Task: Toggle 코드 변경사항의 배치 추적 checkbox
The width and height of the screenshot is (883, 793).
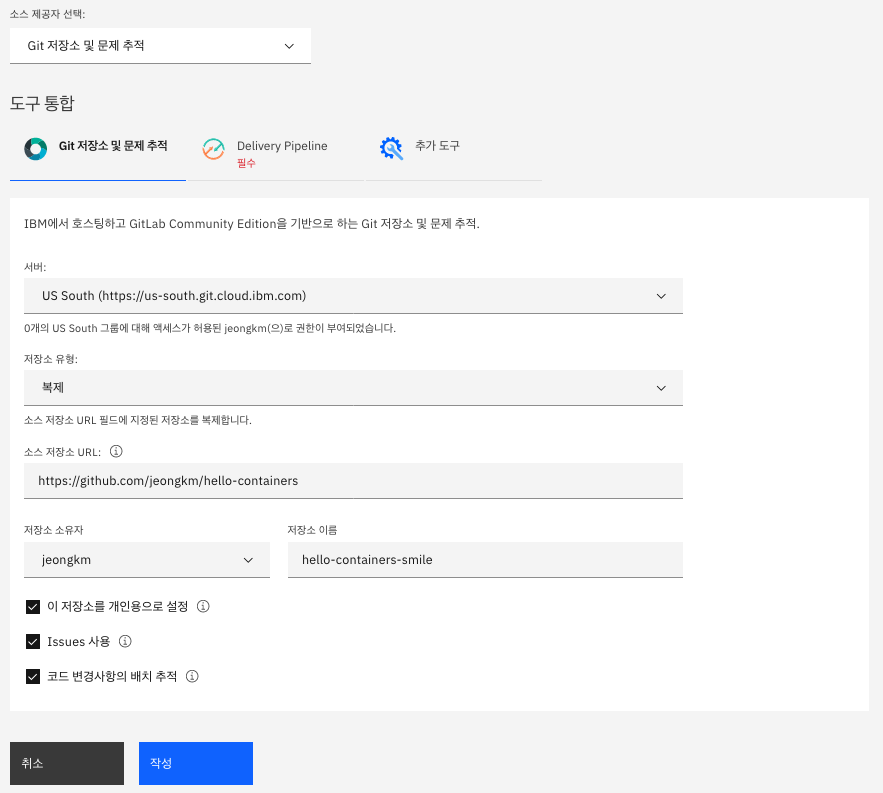Action: pos(33,676)
